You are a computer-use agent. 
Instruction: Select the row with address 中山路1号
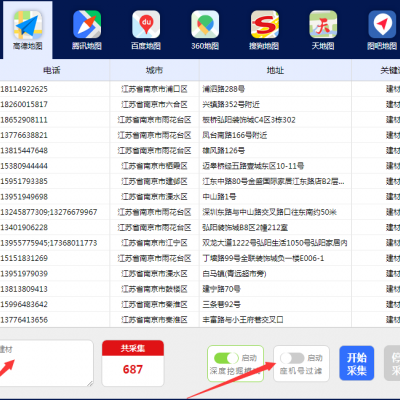[x=200, y=197]
